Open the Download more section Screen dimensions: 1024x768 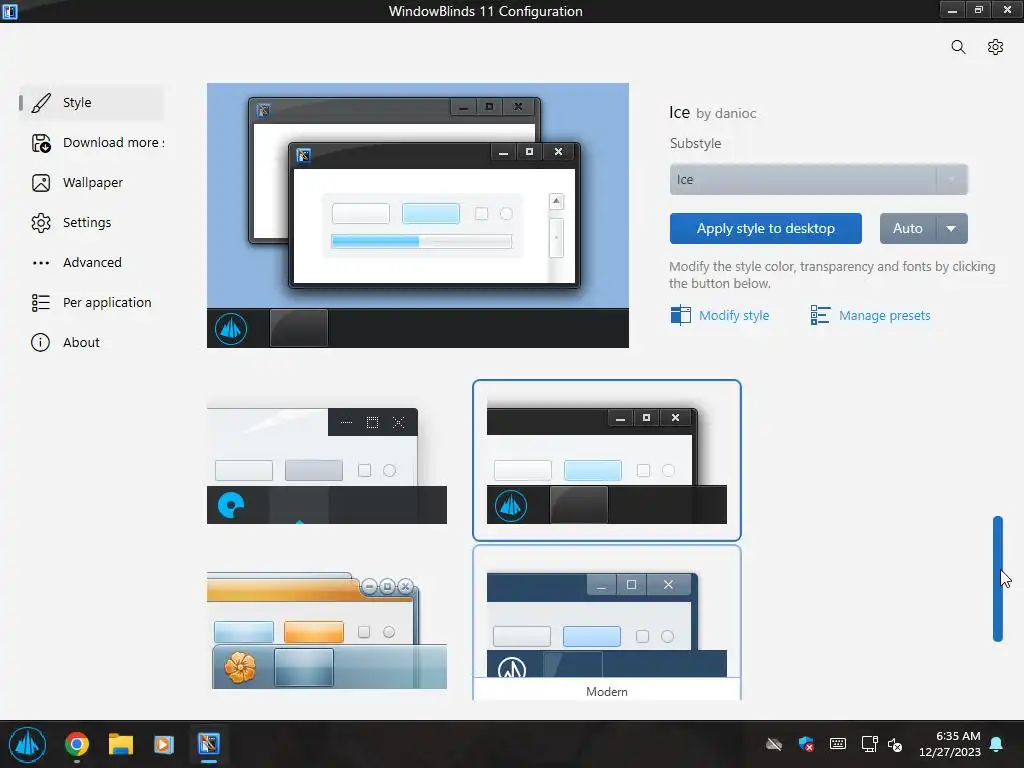pos(98,142)
